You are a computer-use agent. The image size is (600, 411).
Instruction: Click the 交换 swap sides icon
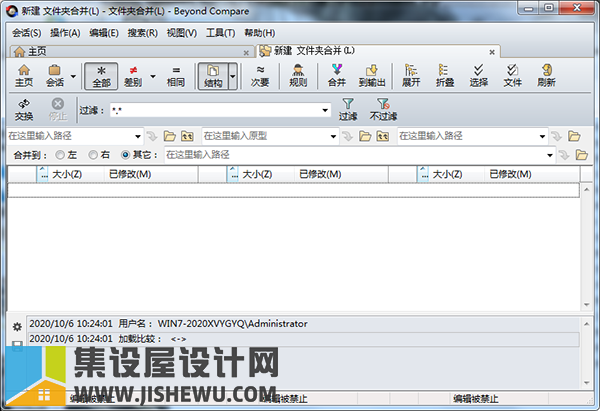coord(24,109)
